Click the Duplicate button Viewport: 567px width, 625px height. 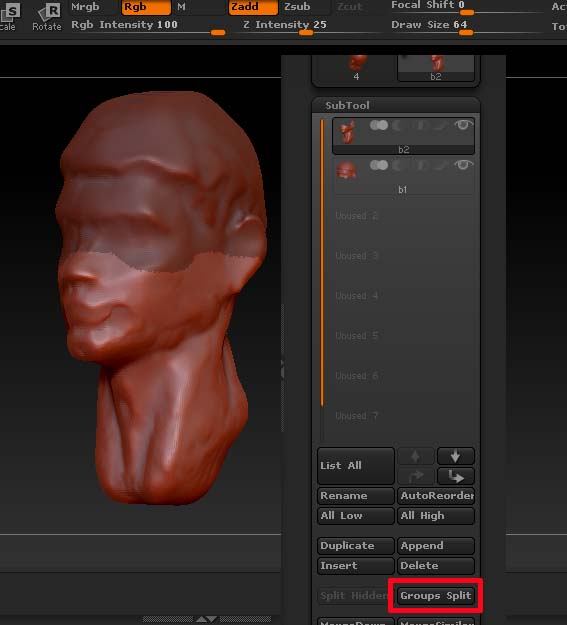[356, 546]
